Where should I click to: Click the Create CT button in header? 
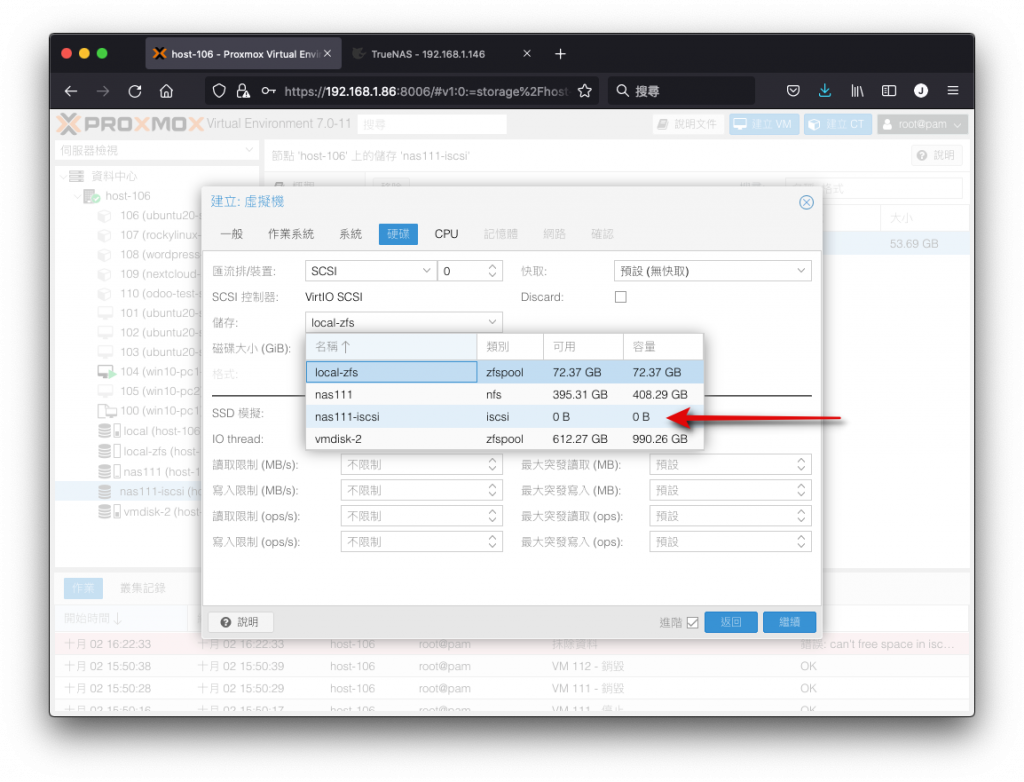tap(837, 124)
